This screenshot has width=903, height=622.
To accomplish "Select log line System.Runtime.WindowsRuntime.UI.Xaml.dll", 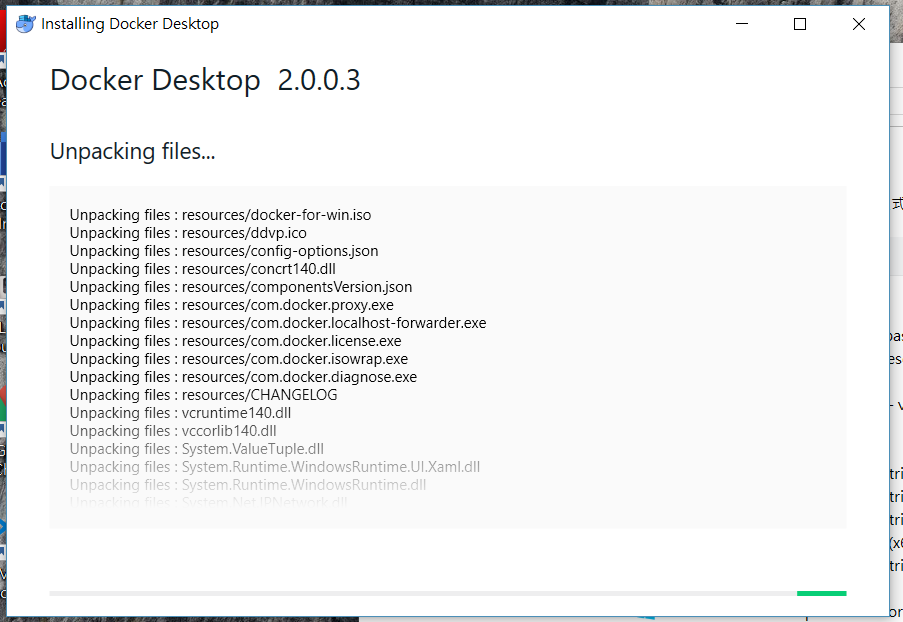I will pos(275,467).
